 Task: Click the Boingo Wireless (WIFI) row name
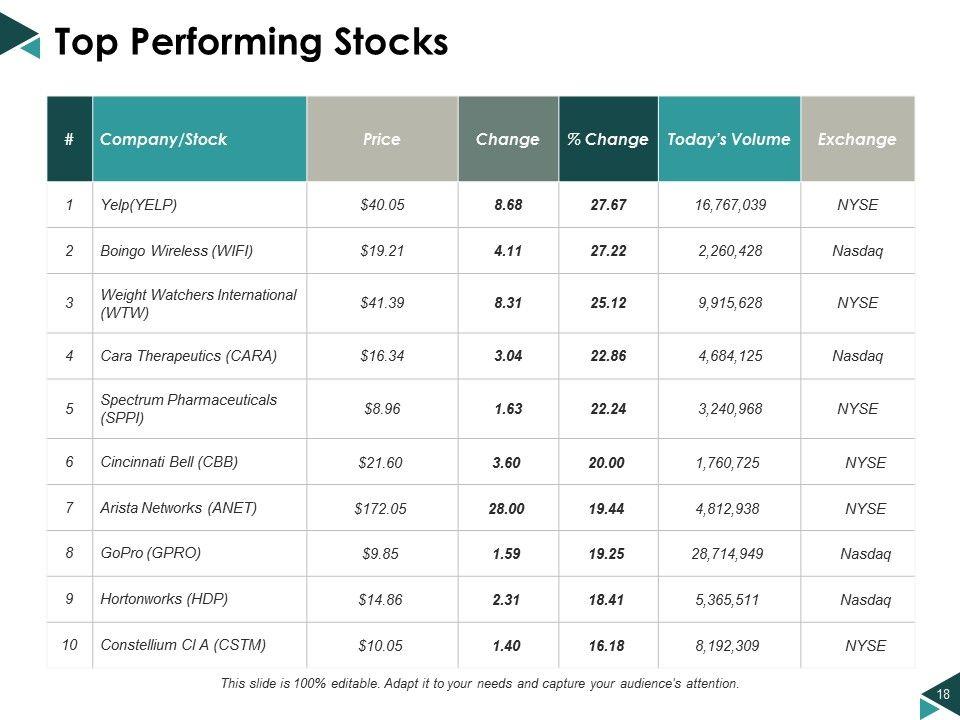point(177,251)
